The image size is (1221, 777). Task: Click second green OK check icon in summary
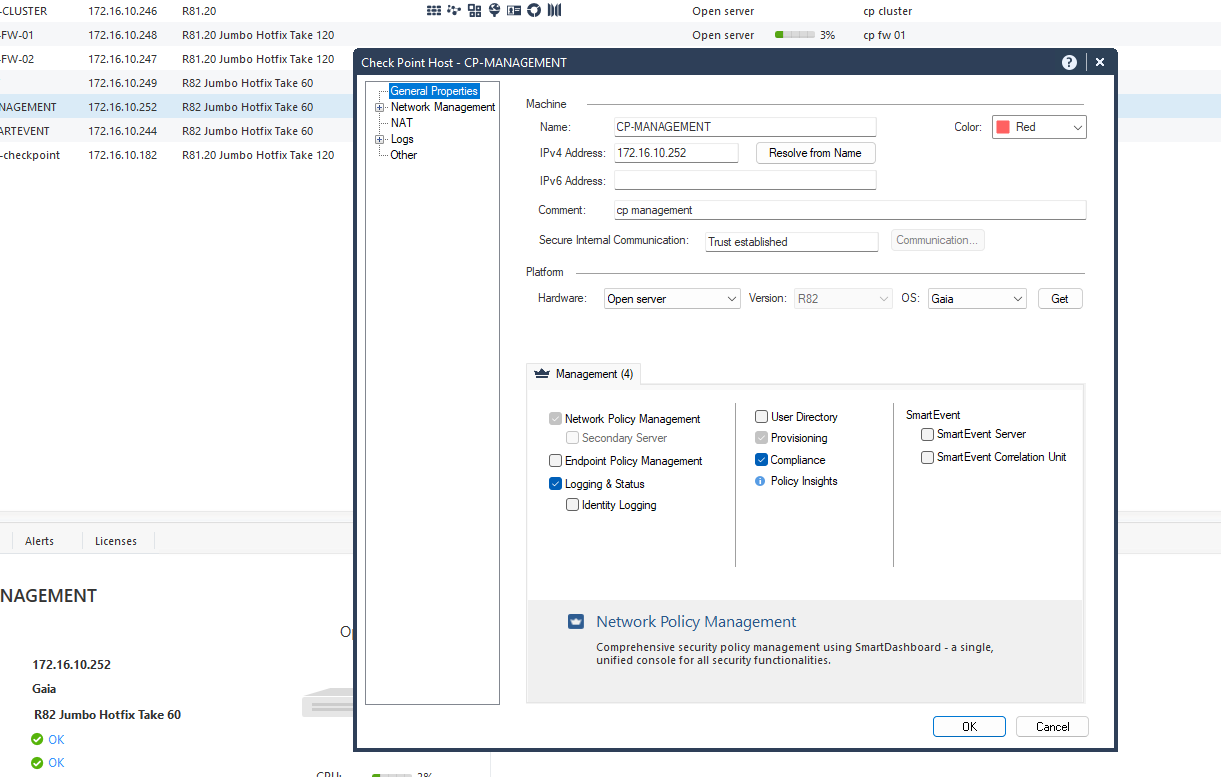pos(37,762)
